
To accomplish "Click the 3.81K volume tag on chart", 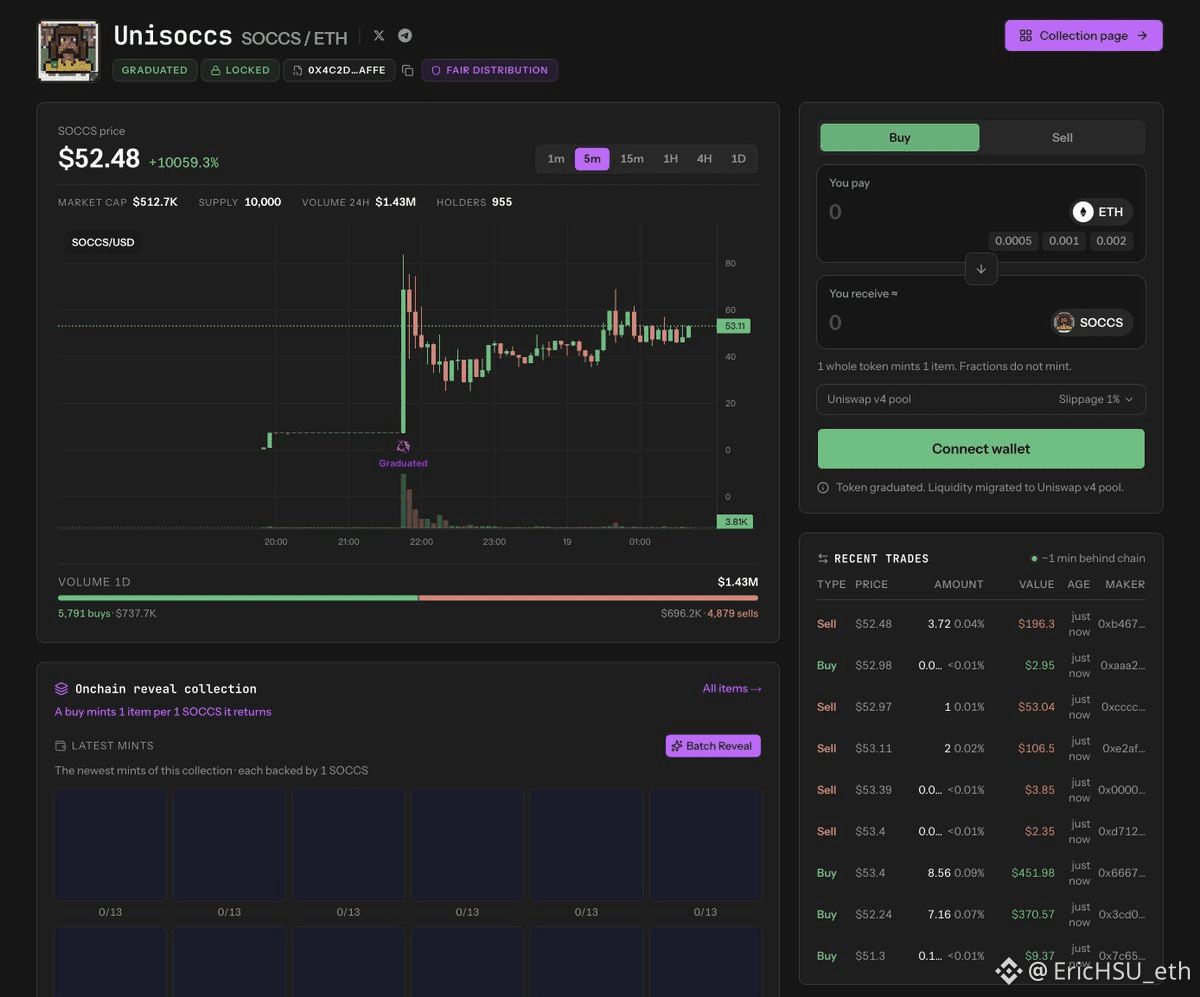I will [734, 522].
